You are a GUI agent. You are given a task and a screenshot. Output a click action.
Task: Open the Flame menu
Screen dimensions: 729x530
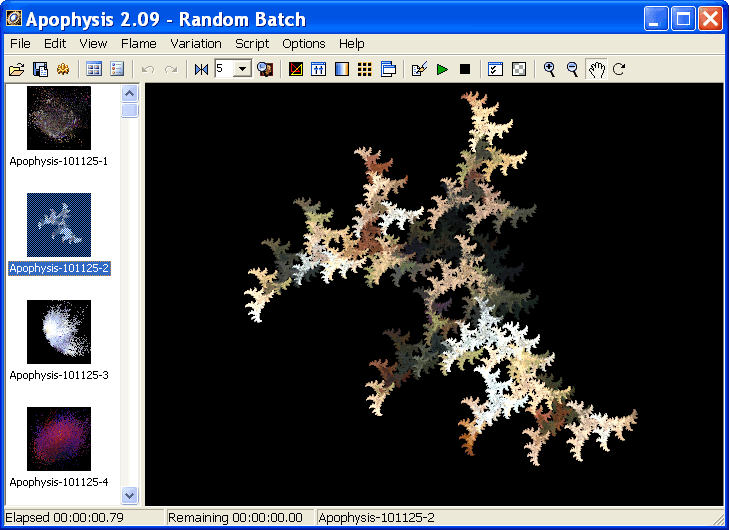click(139, 44)
